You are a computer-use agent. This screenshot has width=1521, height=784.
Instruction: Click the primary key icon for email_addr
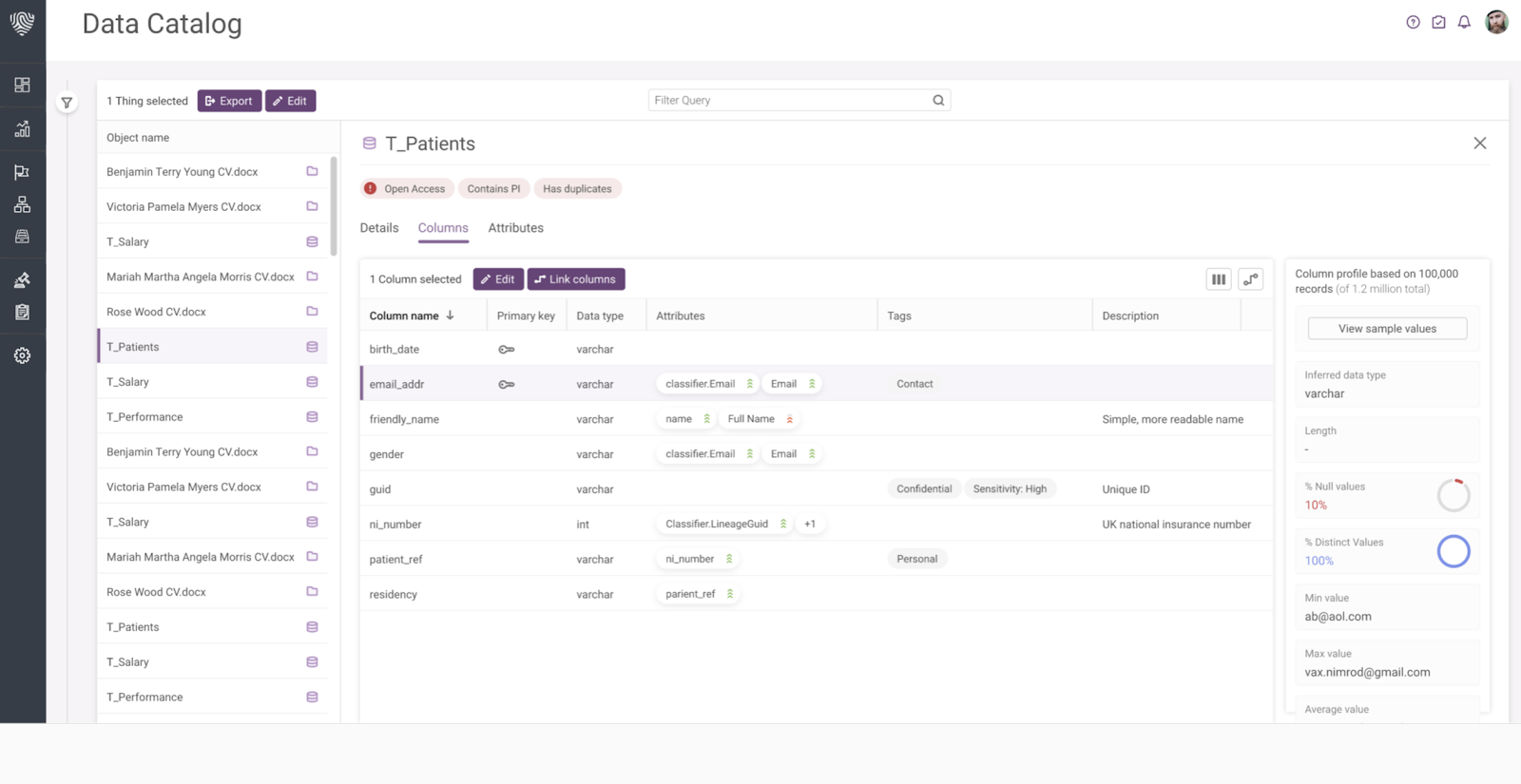point(507,385)
